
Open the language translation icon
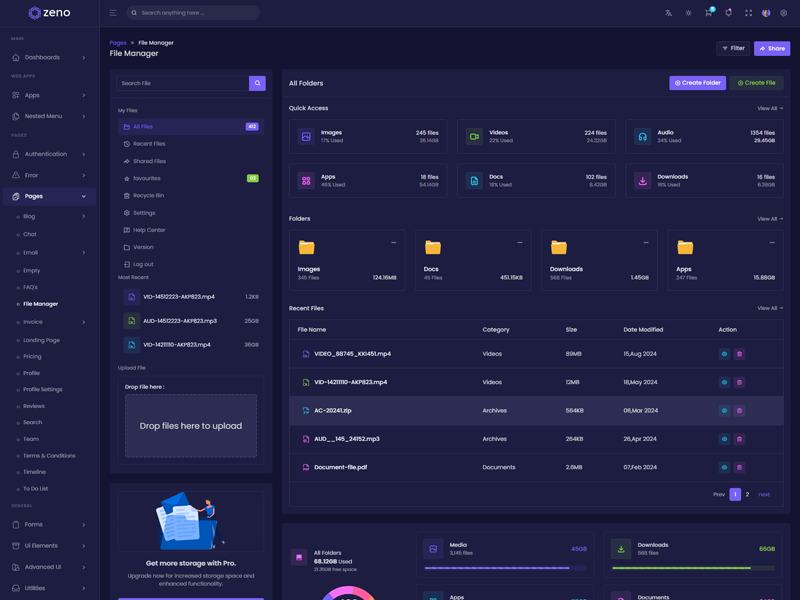(x=668, y=13)
